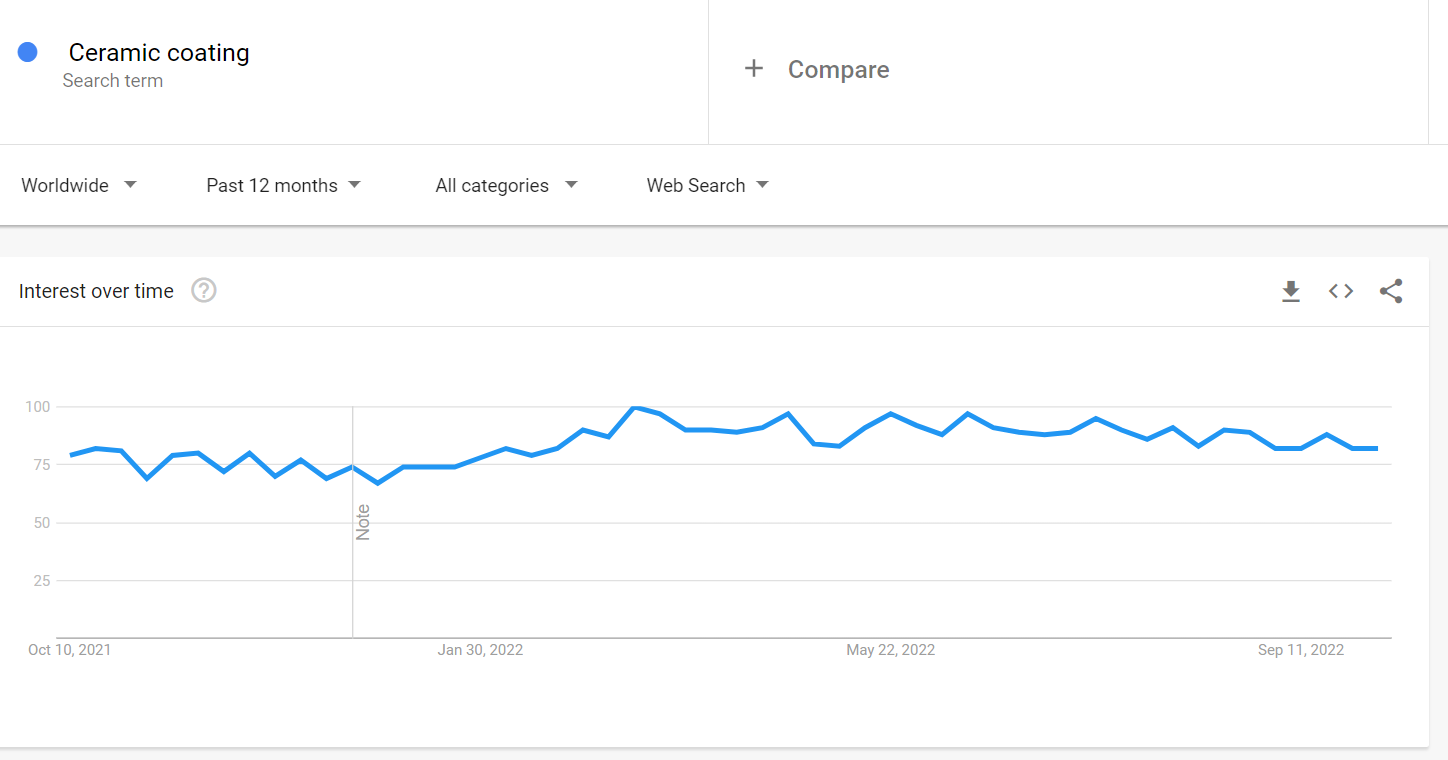Screen dimensions: 1448x760
Task: Select the Jan 30, 2022 axis label
Action: 480,650
